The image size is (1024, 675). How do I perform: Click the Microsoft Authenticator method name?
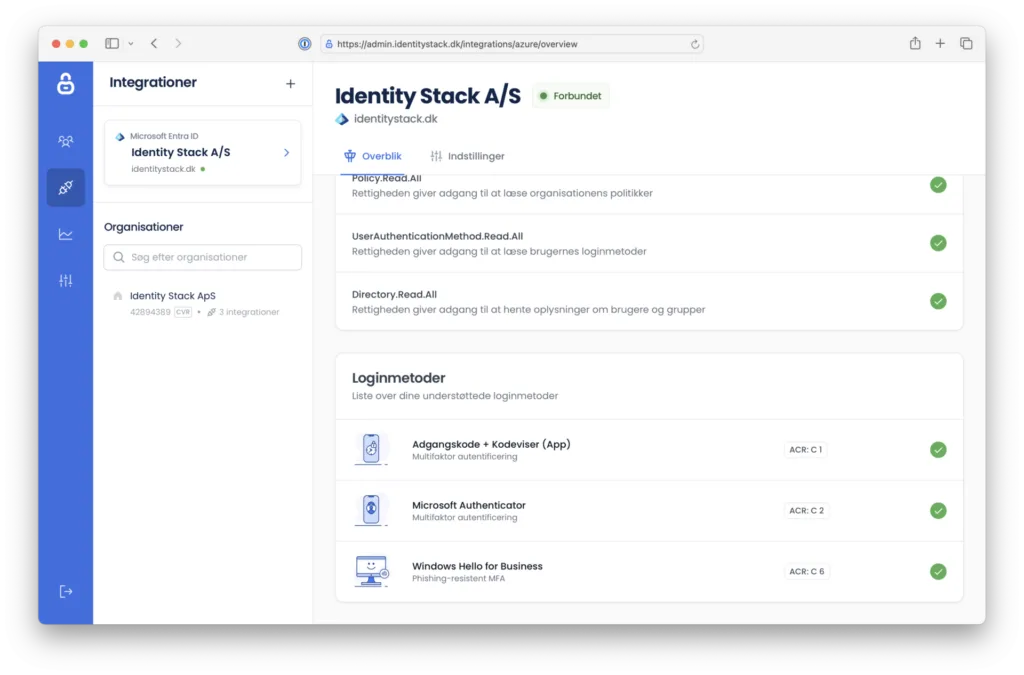(x=468, y=505)
